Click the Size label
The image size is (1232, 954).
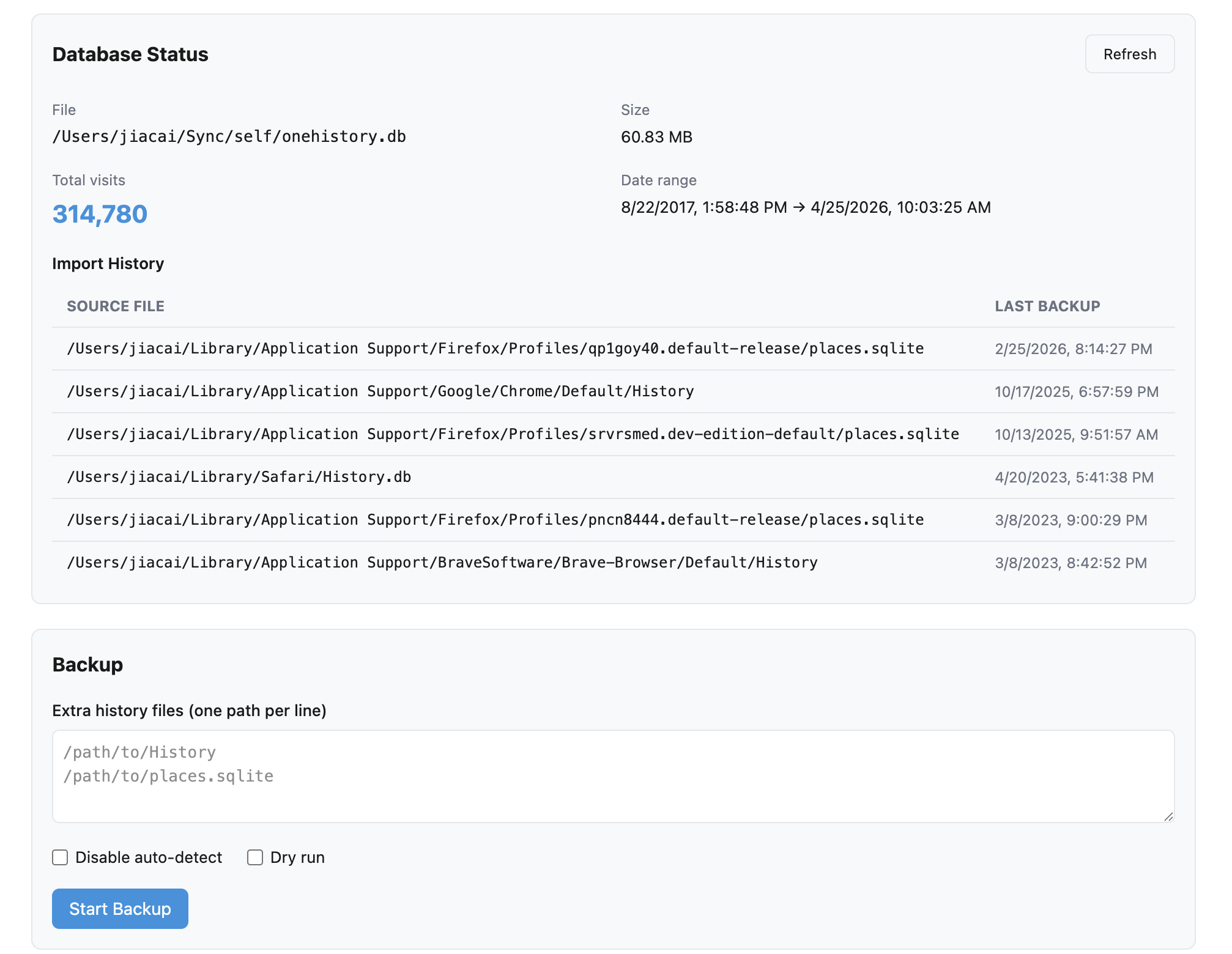[635, 109]
